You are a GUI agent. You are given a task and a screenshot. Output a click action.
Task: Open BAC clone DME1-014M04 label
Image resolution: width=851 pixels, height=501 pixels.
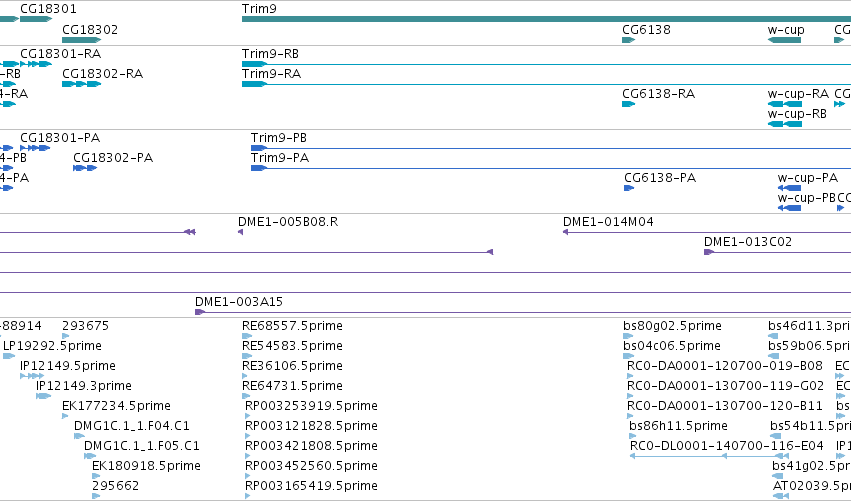[x=608, y=222]
